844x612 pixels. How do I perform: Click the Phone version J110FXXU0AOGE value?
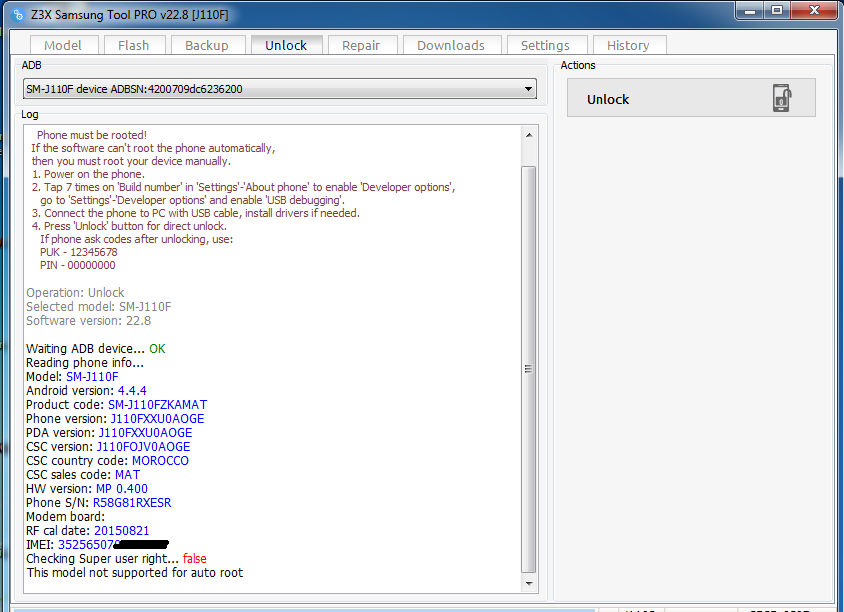[157, 419]
